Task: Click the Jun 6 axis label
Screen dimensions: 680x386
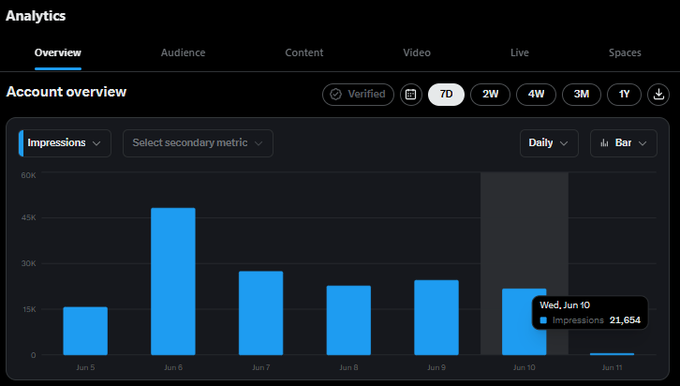Action: click(173, 367)
